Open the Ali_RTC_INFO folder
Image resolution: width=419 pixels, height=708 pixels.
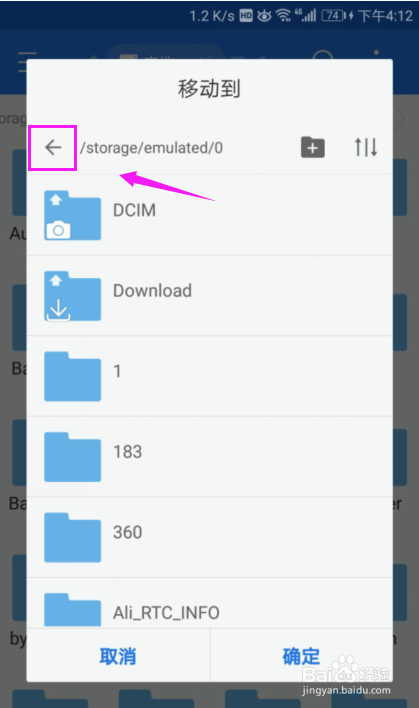pos(209,607)
